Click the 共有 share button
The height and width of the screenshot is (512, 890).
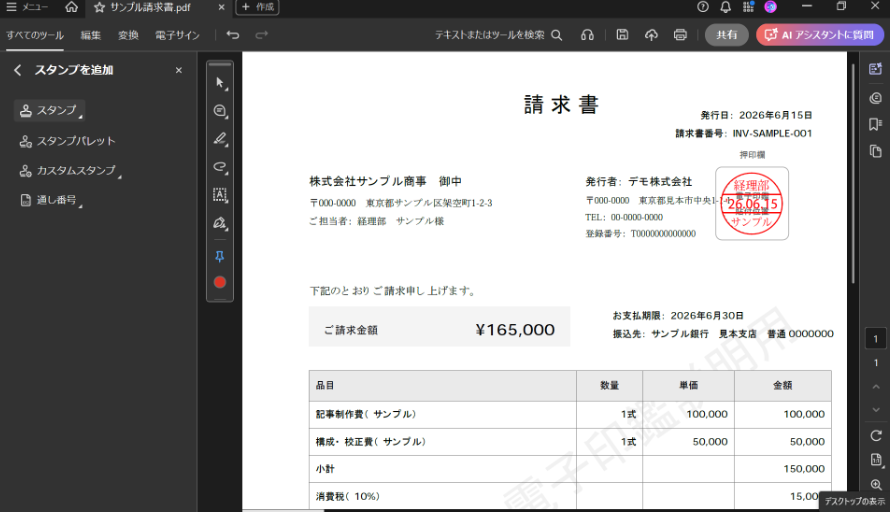pyautogui.click(x=727, y=35)
